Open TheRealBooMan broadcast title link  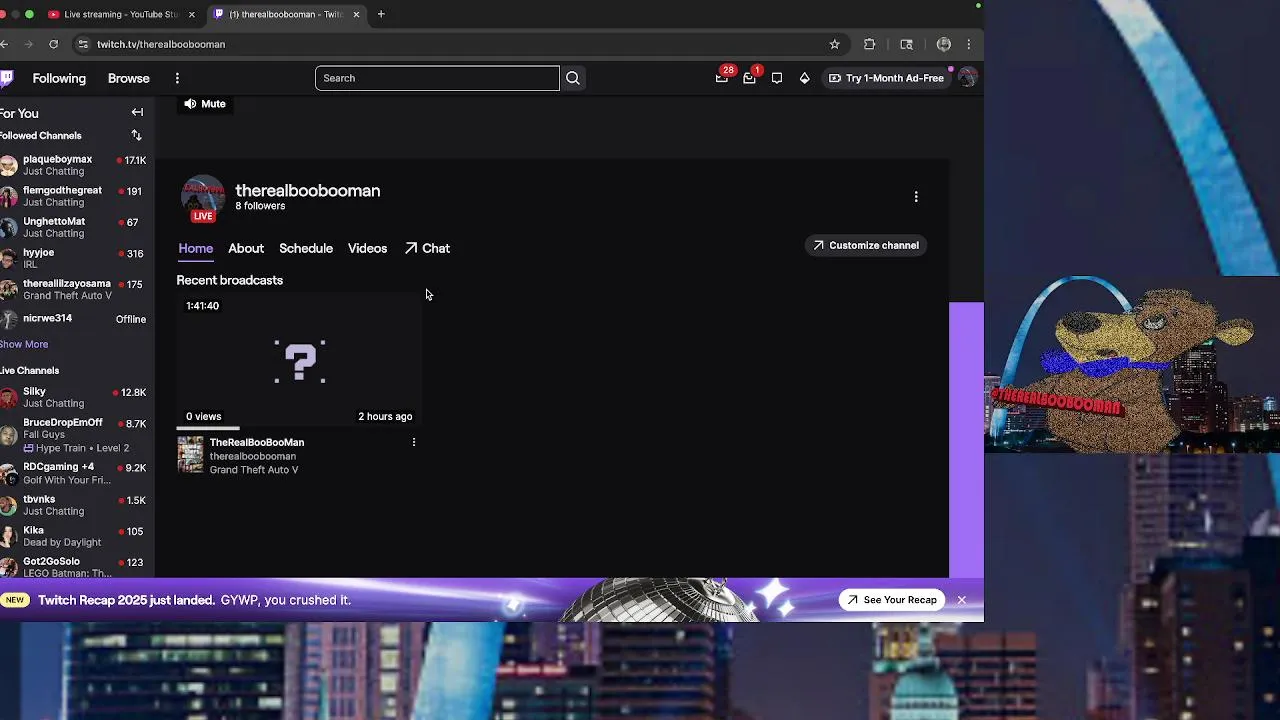tap(257, 442)
